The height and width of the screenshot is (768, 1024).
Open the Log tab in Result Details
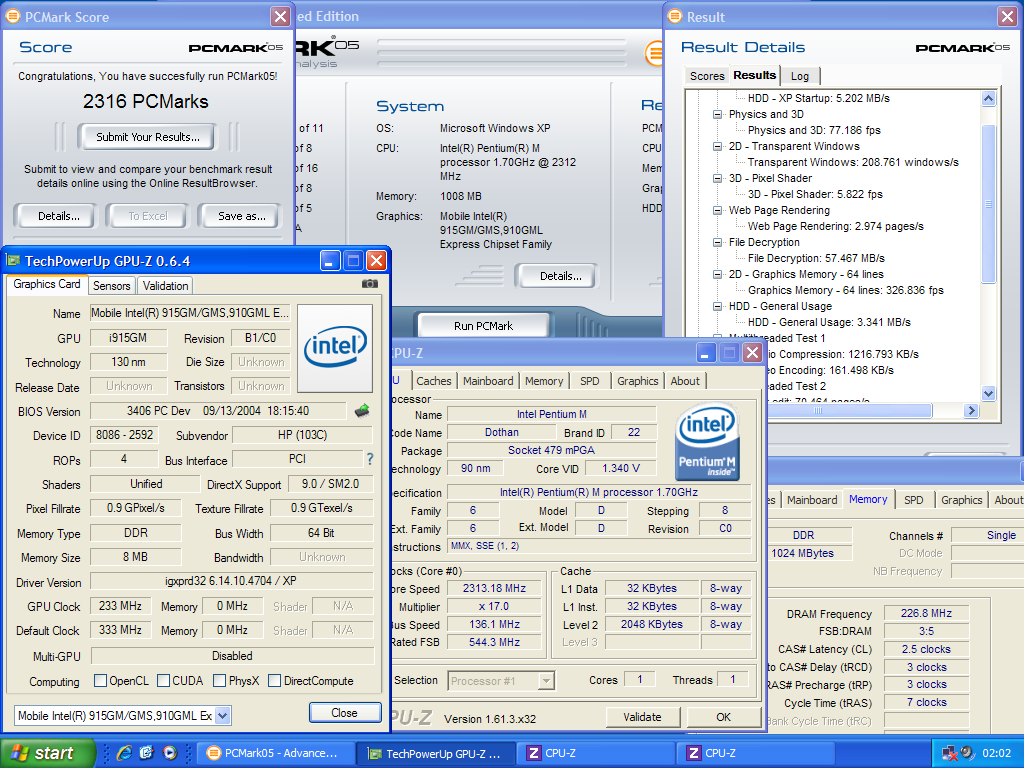pyautogui.click(x=800, y=76)
